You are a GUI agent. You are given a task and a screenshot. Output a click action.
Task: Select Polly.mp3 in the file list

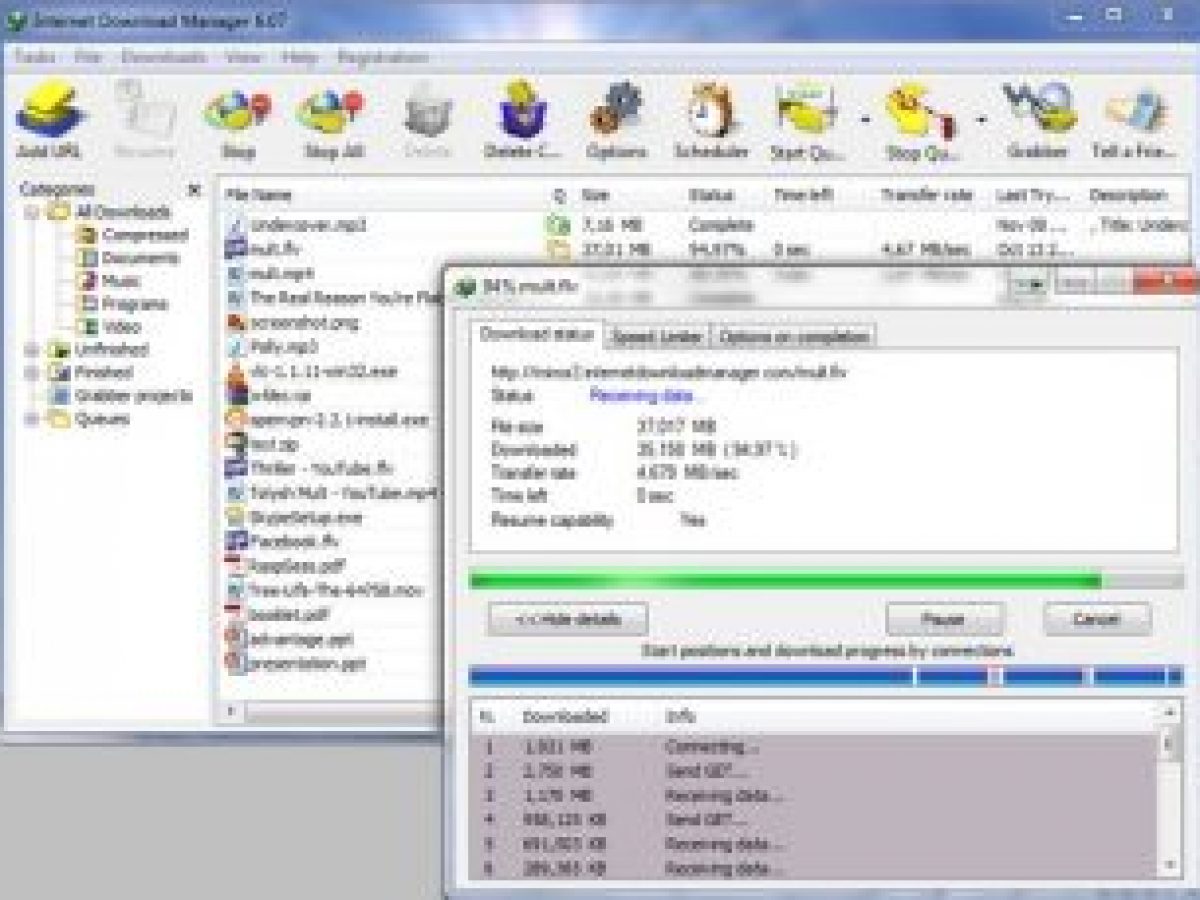coord(284,347)
